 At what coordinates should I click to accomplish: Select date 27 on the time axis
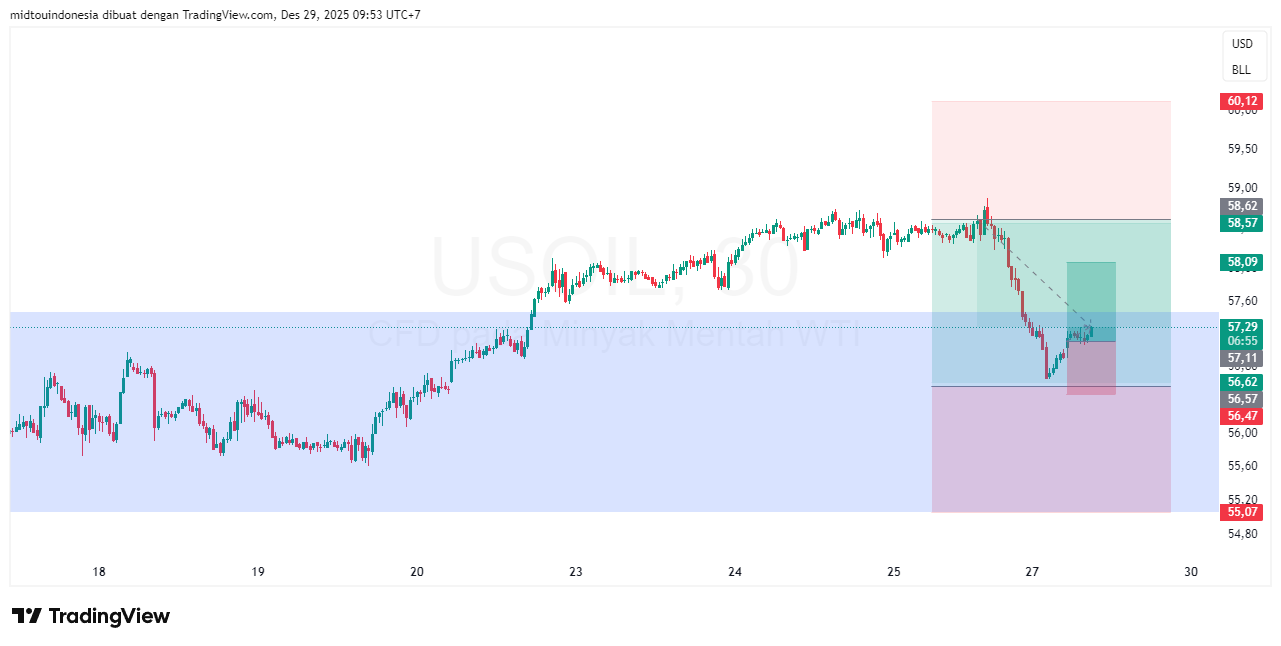click(x=1031, y=572)
